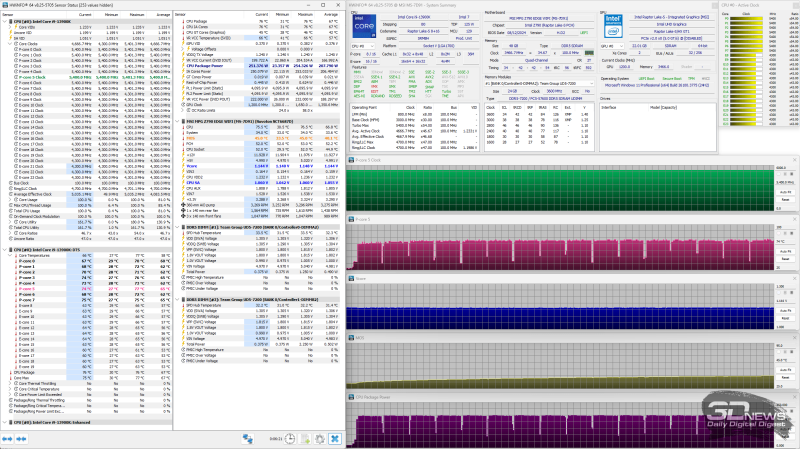Viewport: 800px width, 449px height.
Task: Click the settings gear icon in sensor toolbar
Action: click(x=319, y=438)
